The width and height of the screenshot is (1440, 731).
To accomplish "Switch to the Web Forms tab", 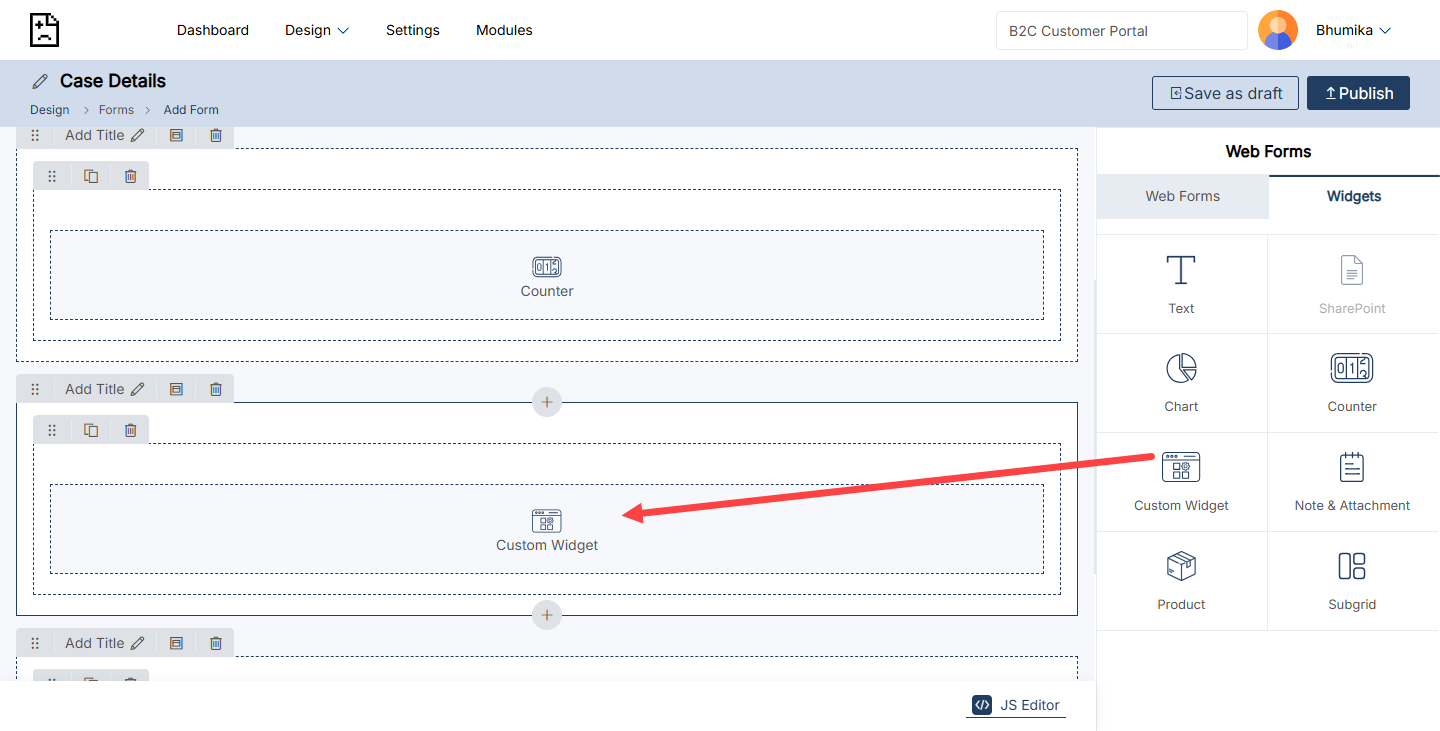I will pos(1182,196).
